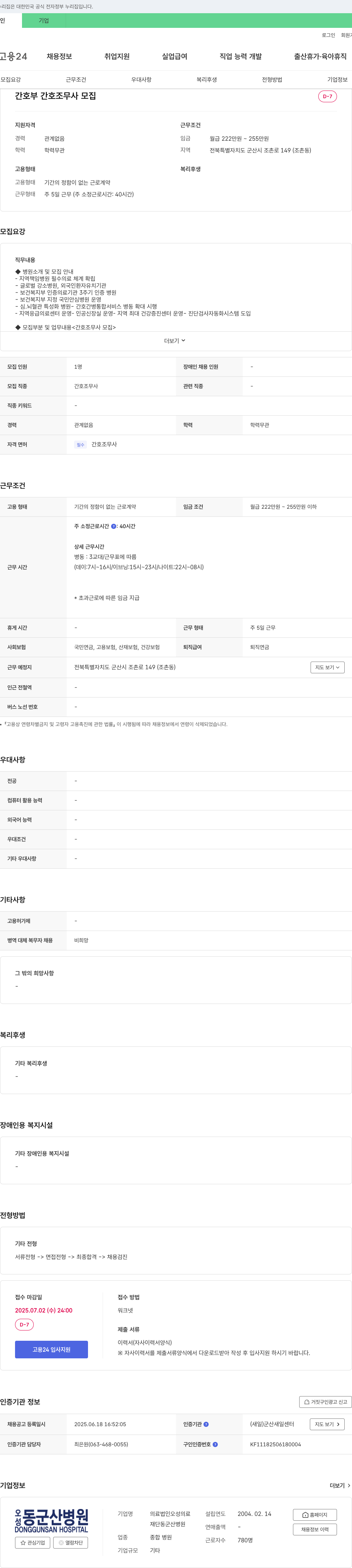Viewport: 352px width, 1568px height.
Task: Click the 고용24 입사지원 button
Action: (51, 1350)
